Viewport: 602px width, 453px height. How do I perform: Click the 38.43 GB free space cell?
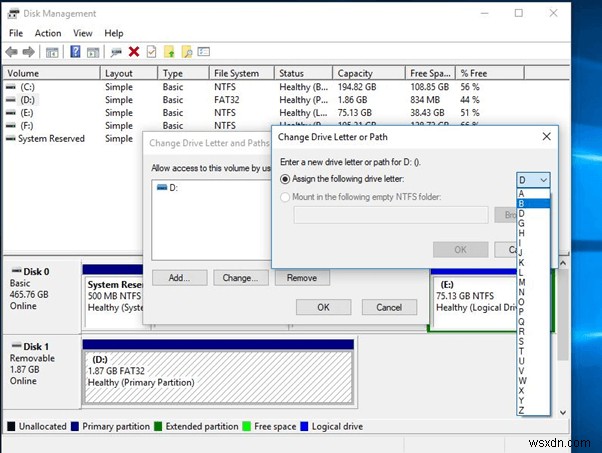click(427, 113)
